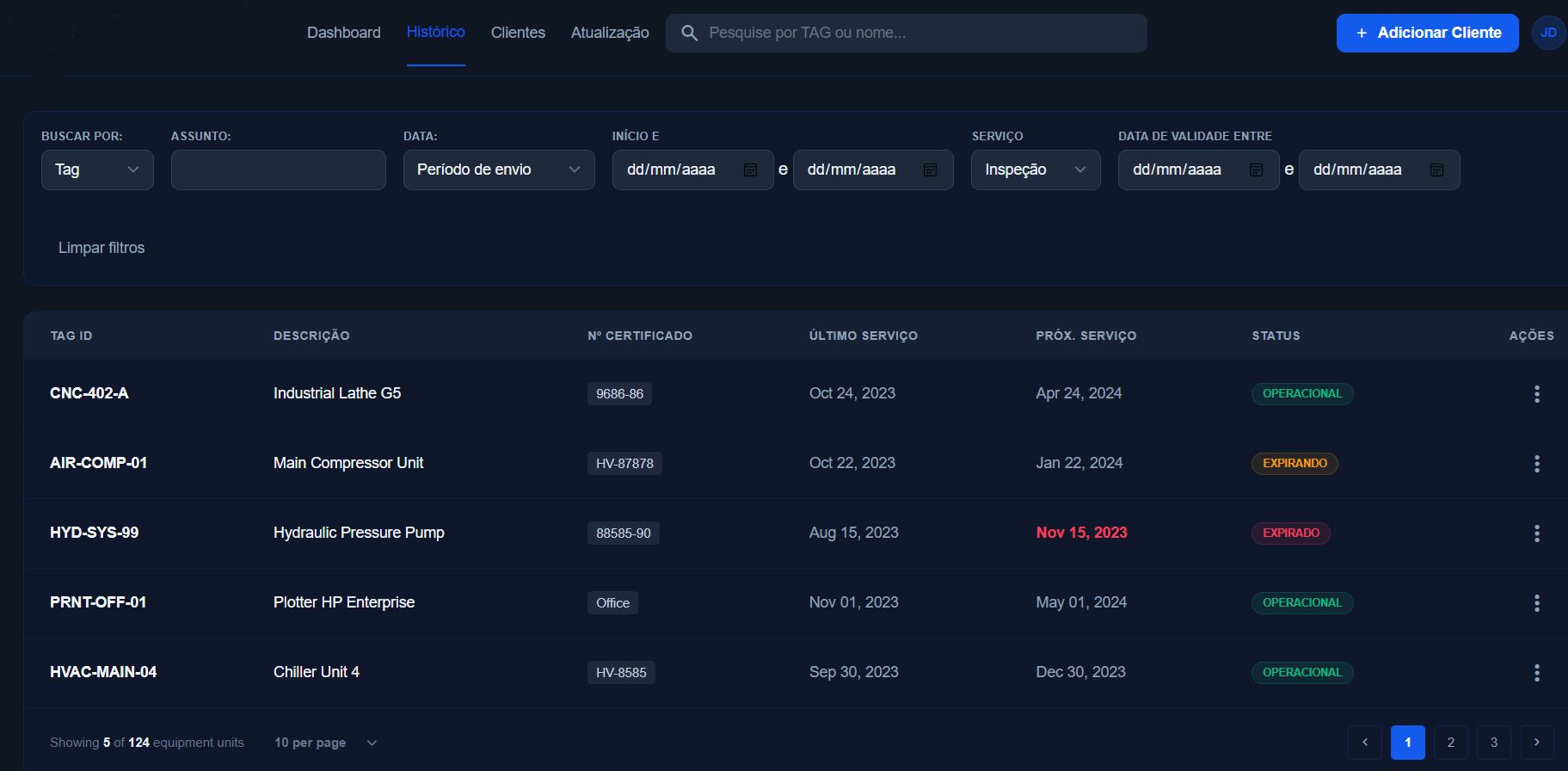Click the JD user avatar
Screen dimensions: 1568x771
(1548, 33)
